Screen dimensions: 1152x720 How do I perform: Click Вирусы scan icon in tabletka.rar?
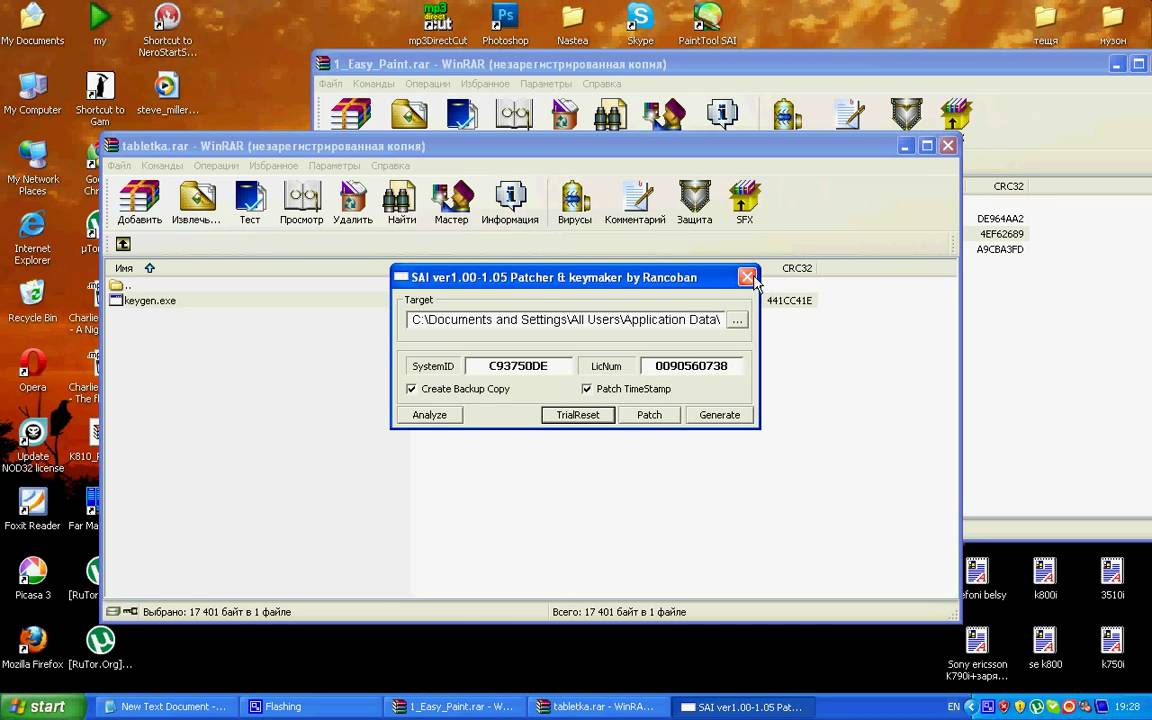(x=575, y=202)
